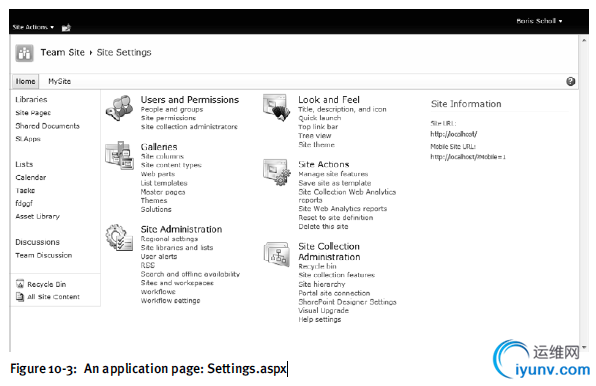Open Site libraries and lists

177,248
